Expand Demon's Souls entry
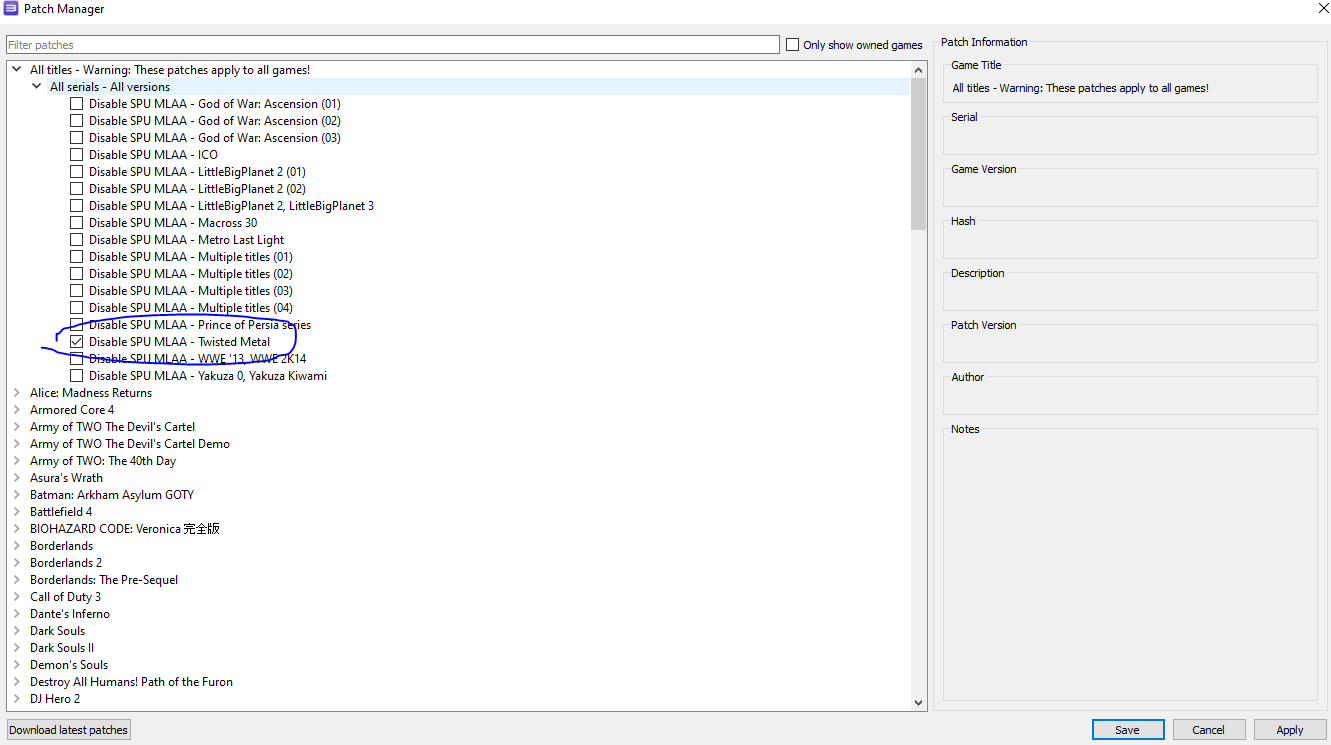This screenshot has width=1331, height=745. pos(17,665)
